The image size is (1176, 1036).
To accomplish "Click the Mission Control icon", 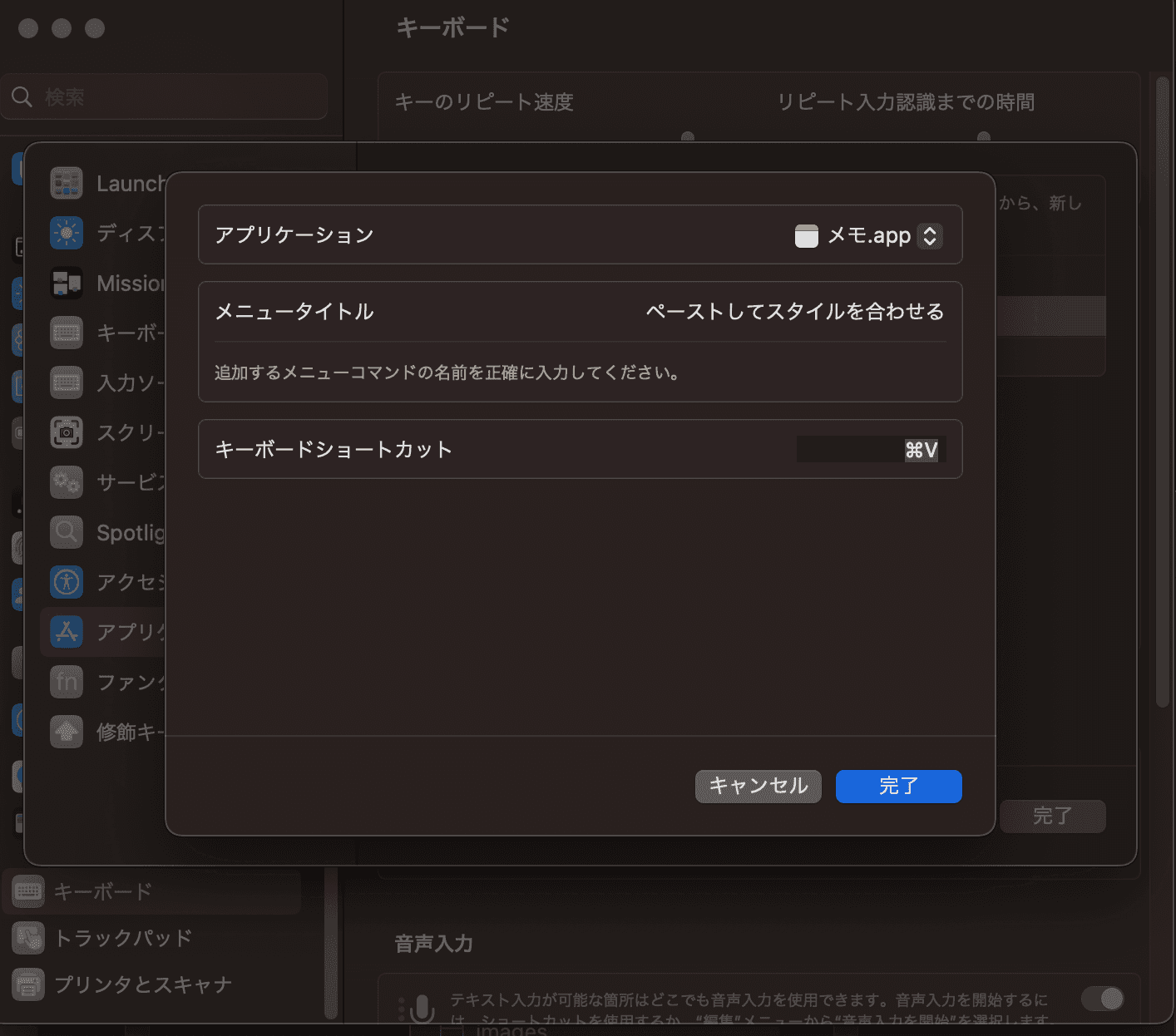I will click(x=67, y=284).
